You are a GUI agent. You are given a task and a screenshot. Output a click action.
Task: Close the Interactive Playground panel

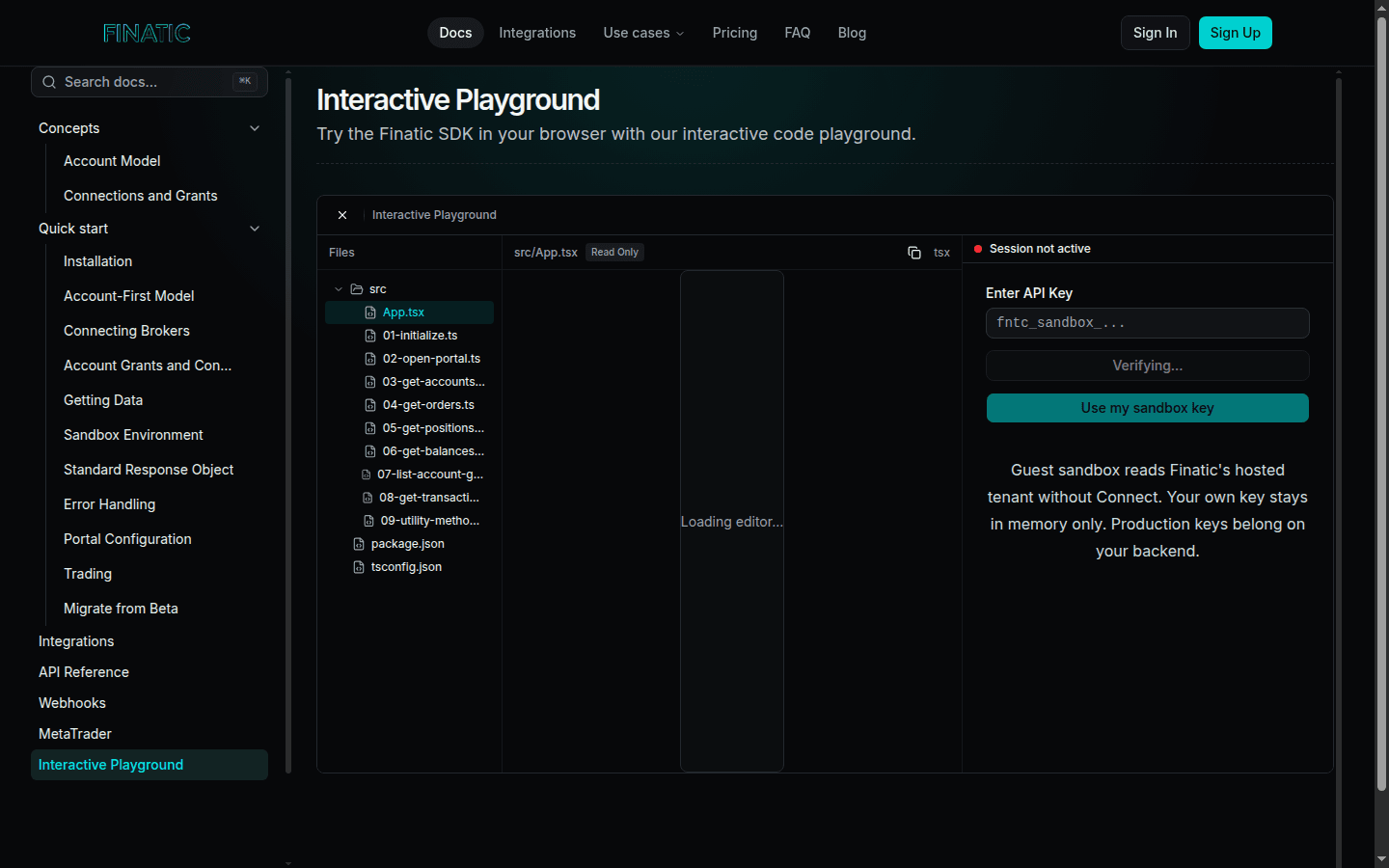(x=342, y=215)
